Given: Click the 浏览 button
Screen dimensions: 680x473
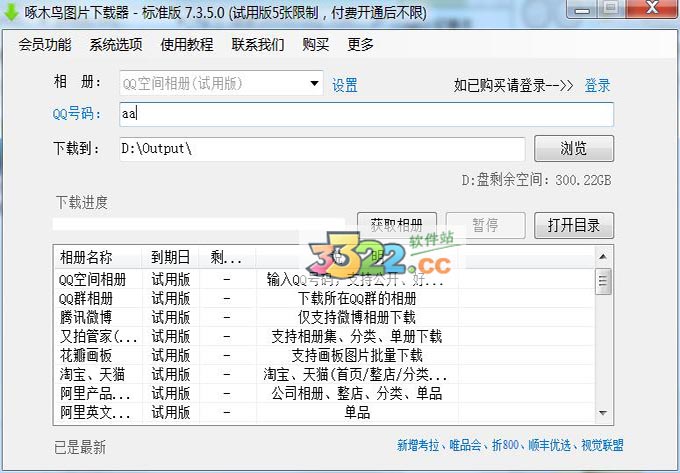Looking at the screenshot, I should (574, 148).
